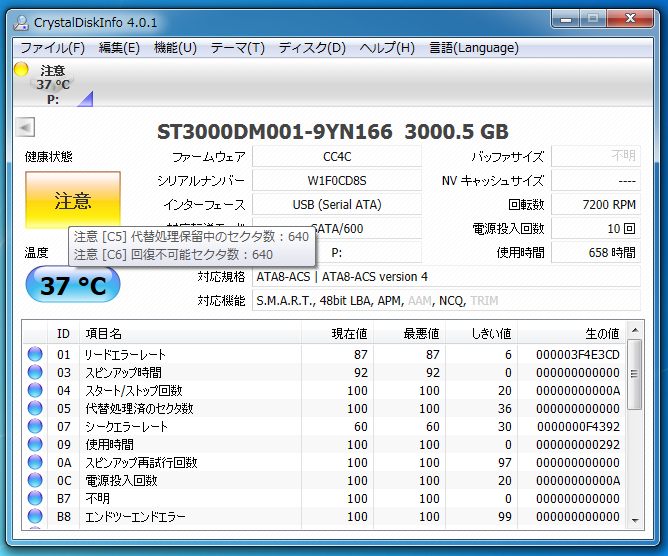Click the scrollbar up arrow in SMART list
This screenshot has height=556, width=668.
click(635, 330)
